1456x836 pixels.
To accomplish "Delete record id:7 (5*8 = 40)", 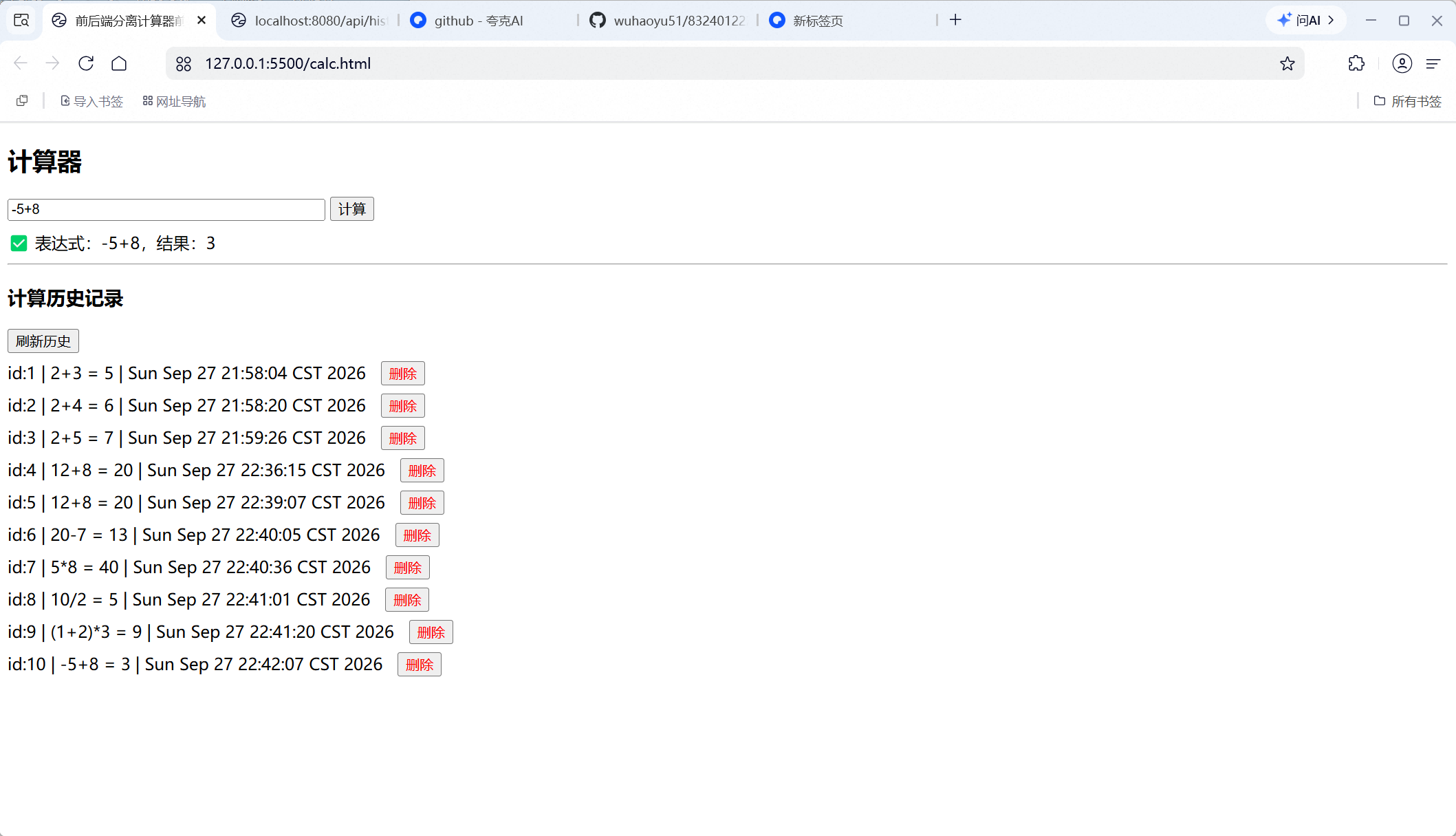I will point(408,568).
